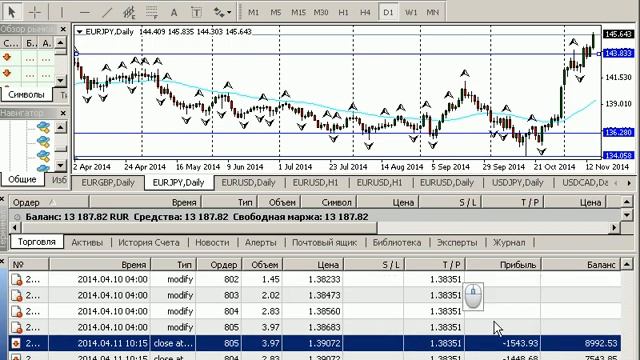Choose the equidistant channel tool
The height and width of the screenshot is (360, 640).
click(129, 12)
